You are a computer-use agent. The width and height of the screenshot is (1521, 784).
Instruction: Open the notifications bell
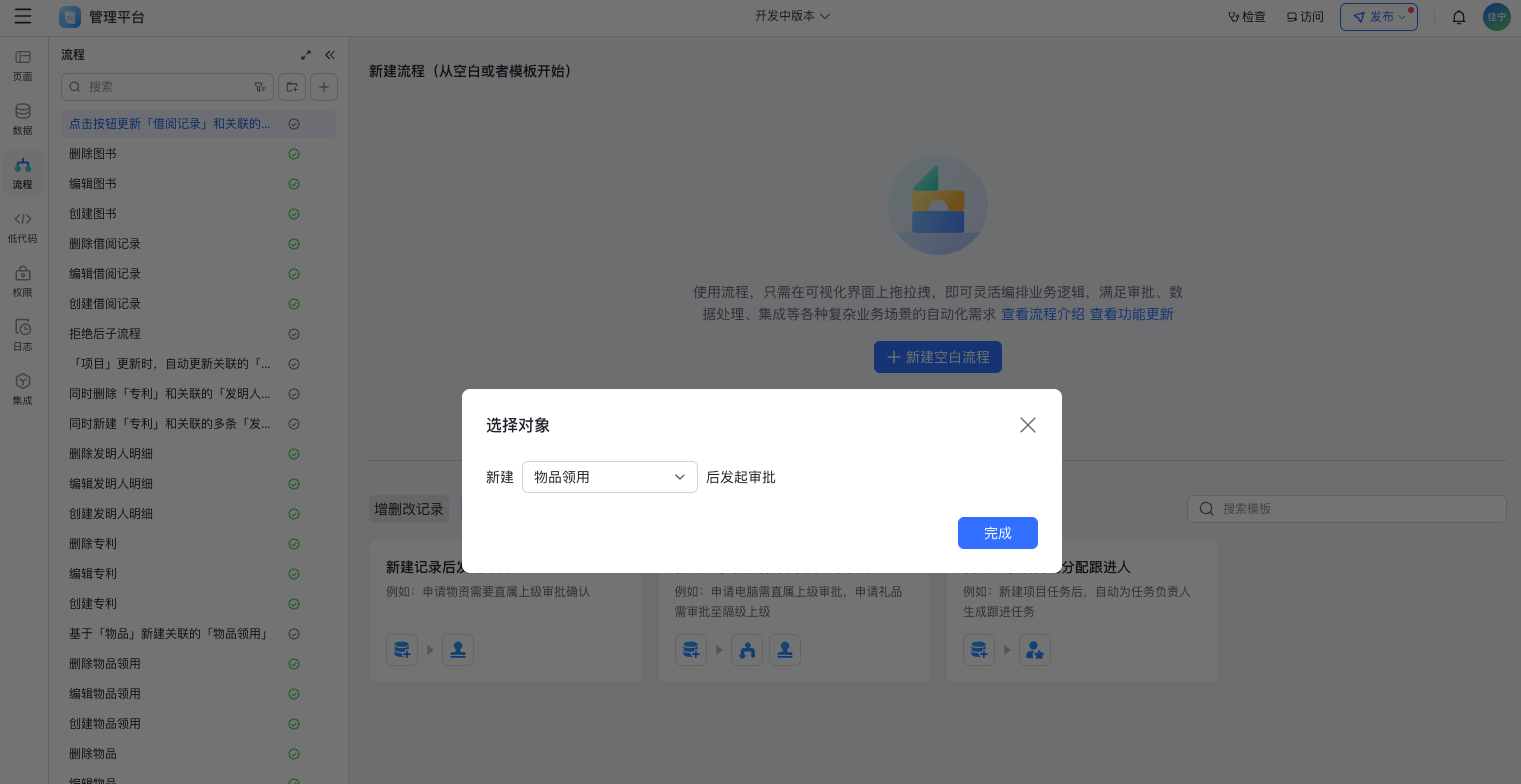[1459, 17]
